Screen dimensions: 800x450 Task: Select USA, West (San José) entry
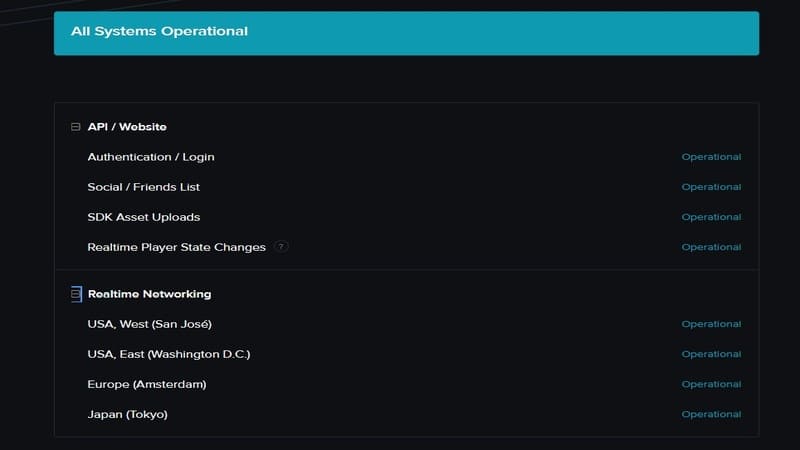[150, 324]
